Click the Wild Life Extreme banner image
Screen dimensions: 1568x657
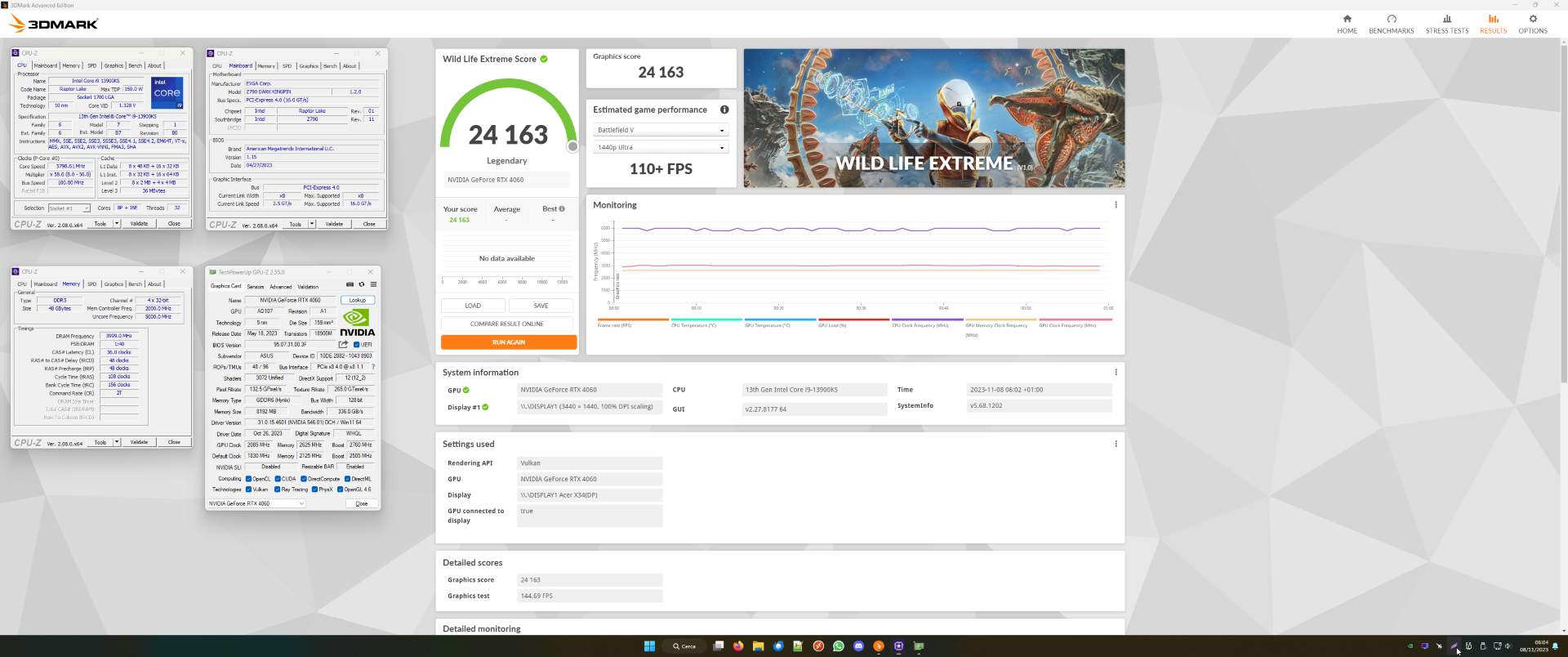tap(933, 118)
